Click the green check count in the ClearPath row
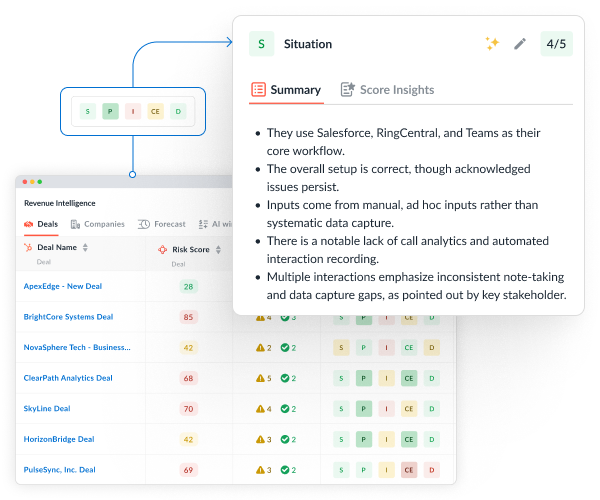 pos(288,378)
